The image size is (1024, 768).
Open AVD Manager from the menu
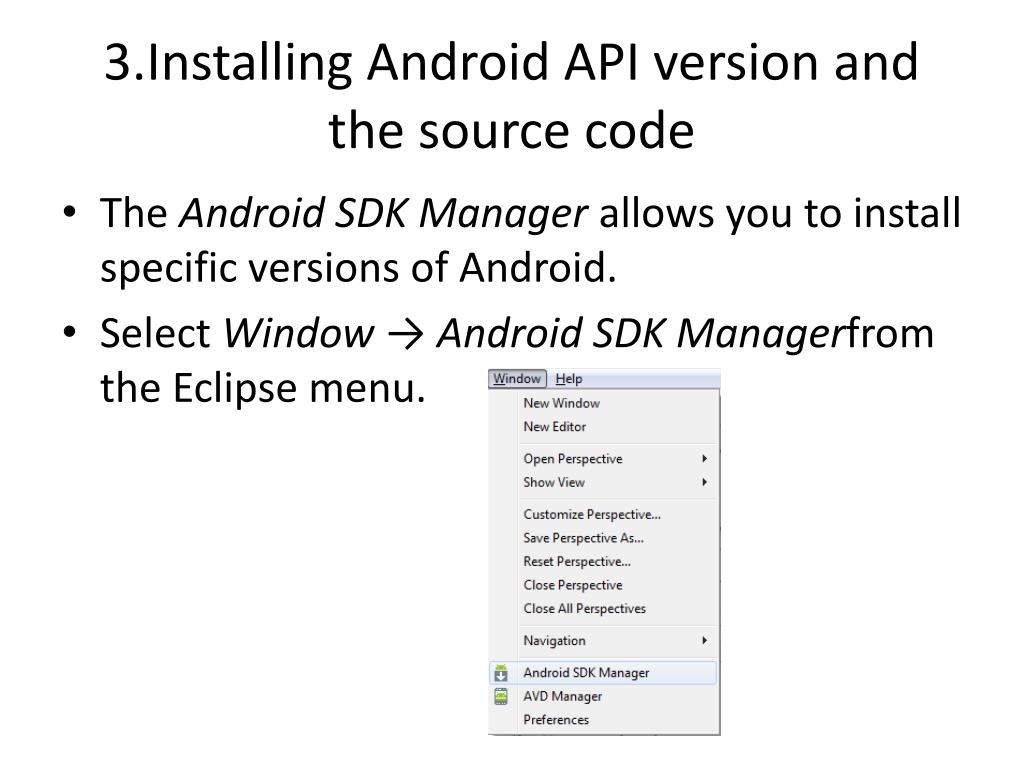click(603, 696)
